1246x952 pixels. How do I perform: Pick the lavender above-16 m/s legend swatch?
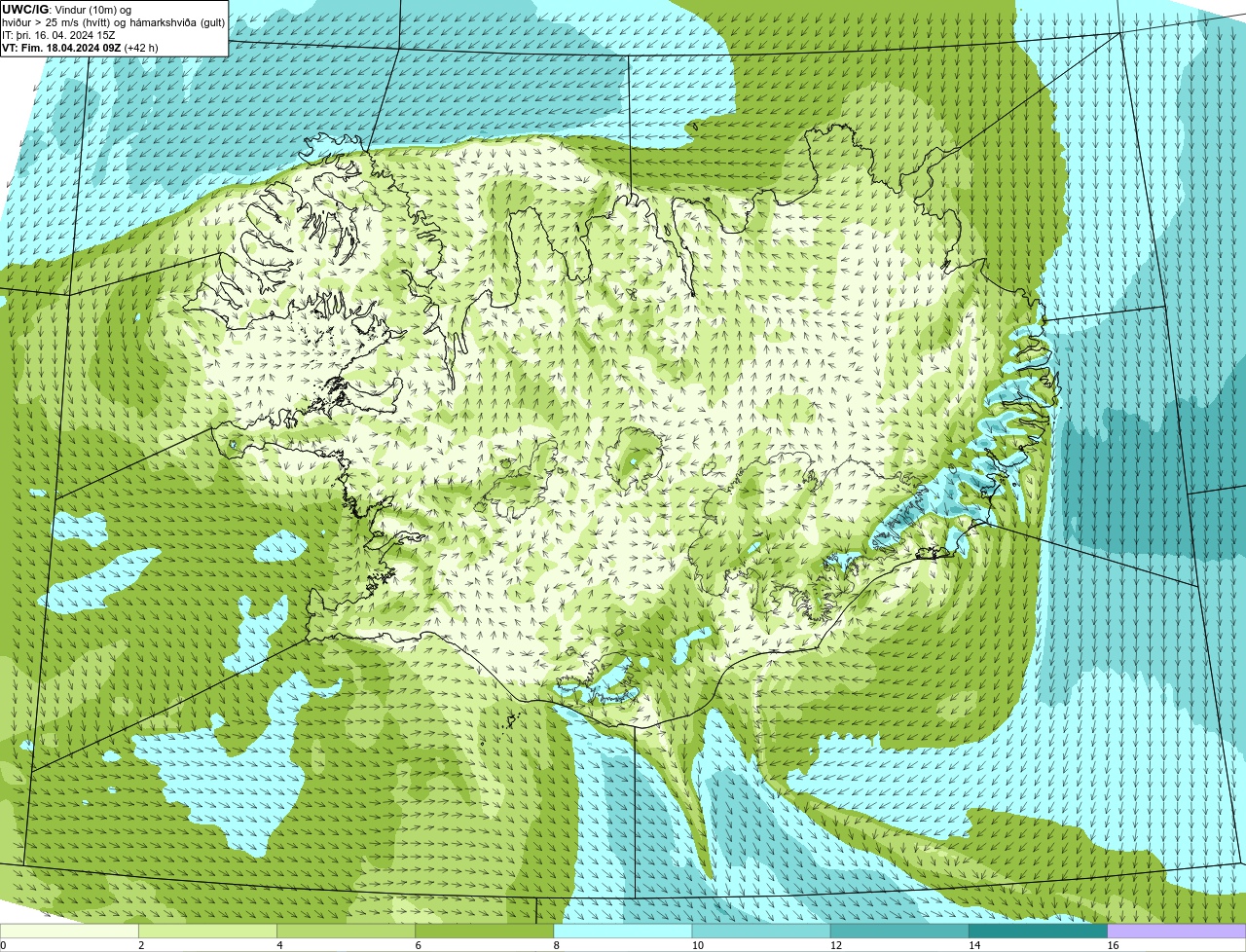1177,931
